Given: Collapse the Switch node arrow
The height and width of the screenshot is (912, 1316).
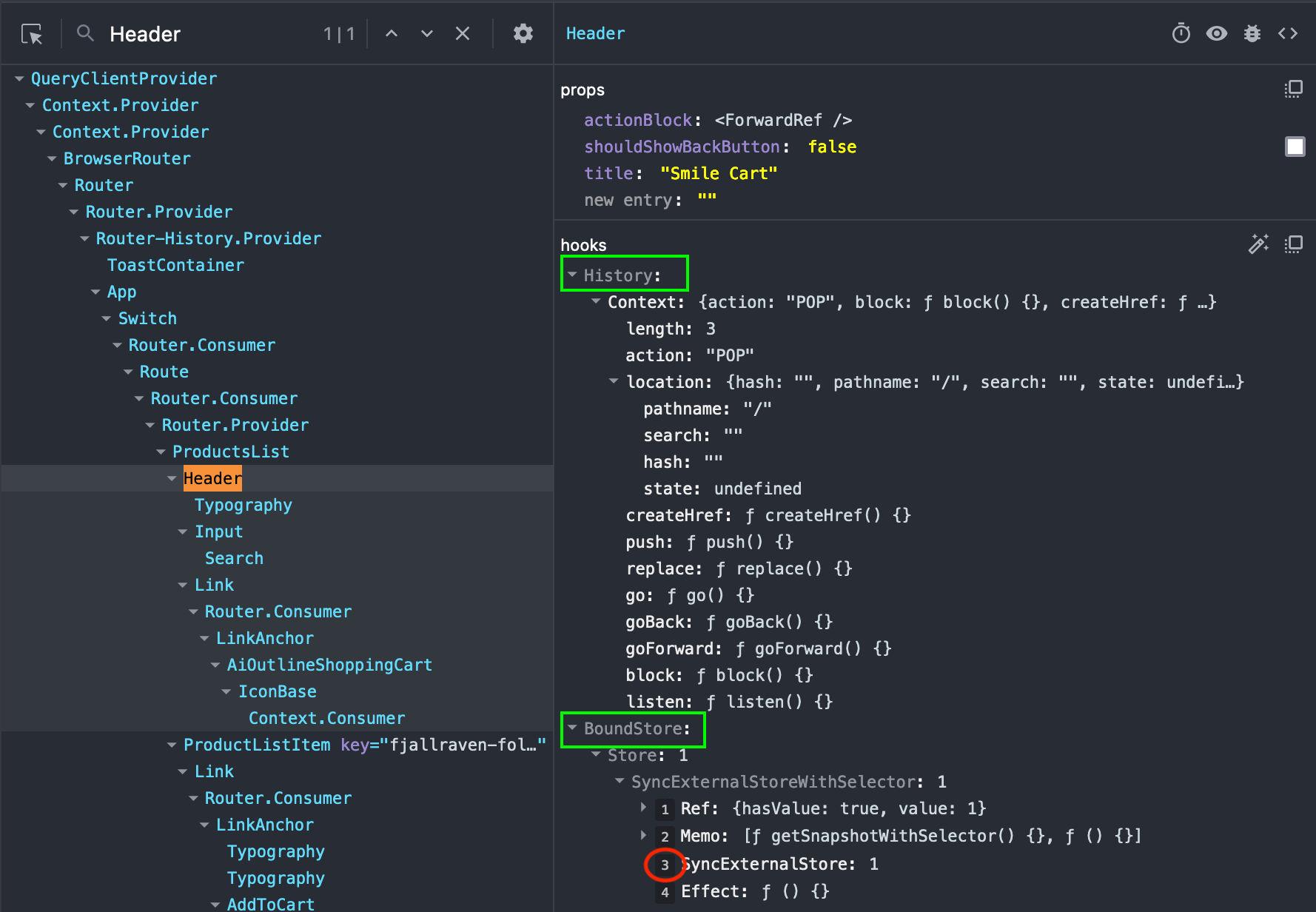Looking at the screenshot, I should [x=107, y=318].
